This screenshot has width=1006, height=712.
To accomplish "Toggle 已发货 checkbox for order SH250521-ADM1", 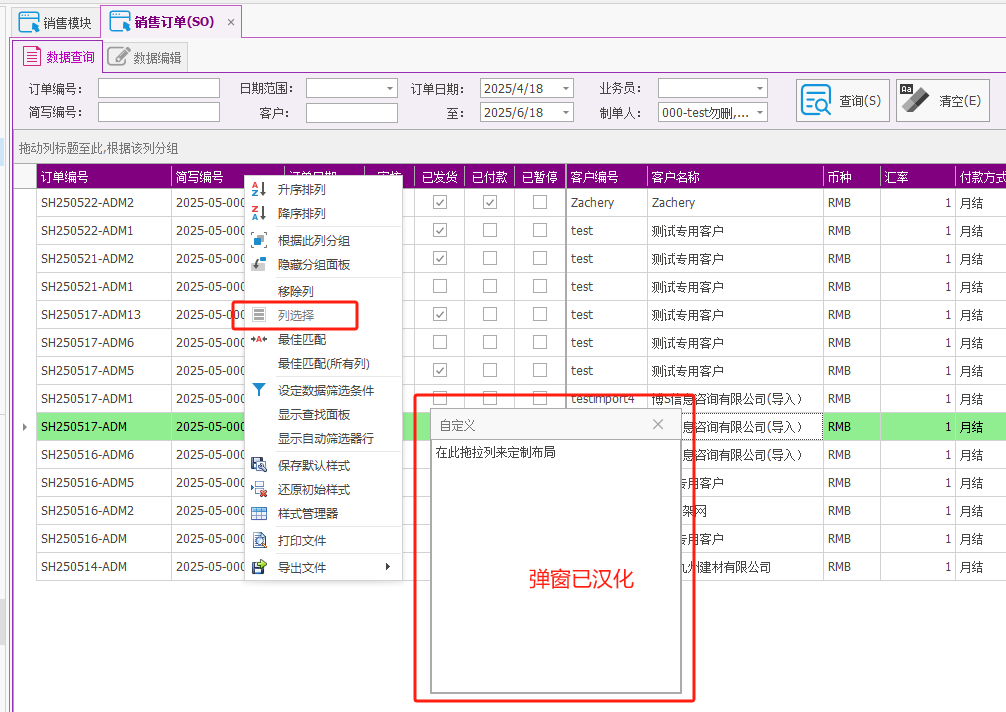I will (x=440, y=286).
